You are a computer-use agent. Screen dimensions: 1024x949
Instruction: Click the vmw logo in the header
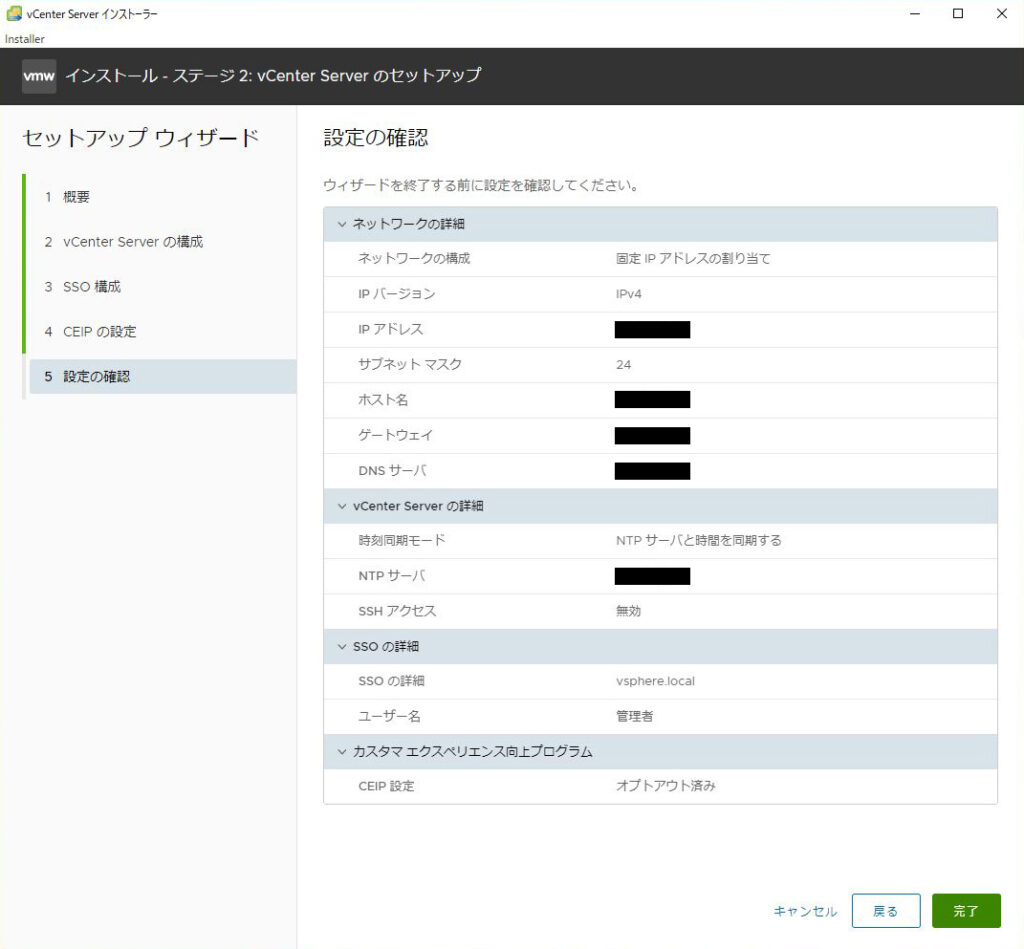pyautogui.click(x=39, y=76)
